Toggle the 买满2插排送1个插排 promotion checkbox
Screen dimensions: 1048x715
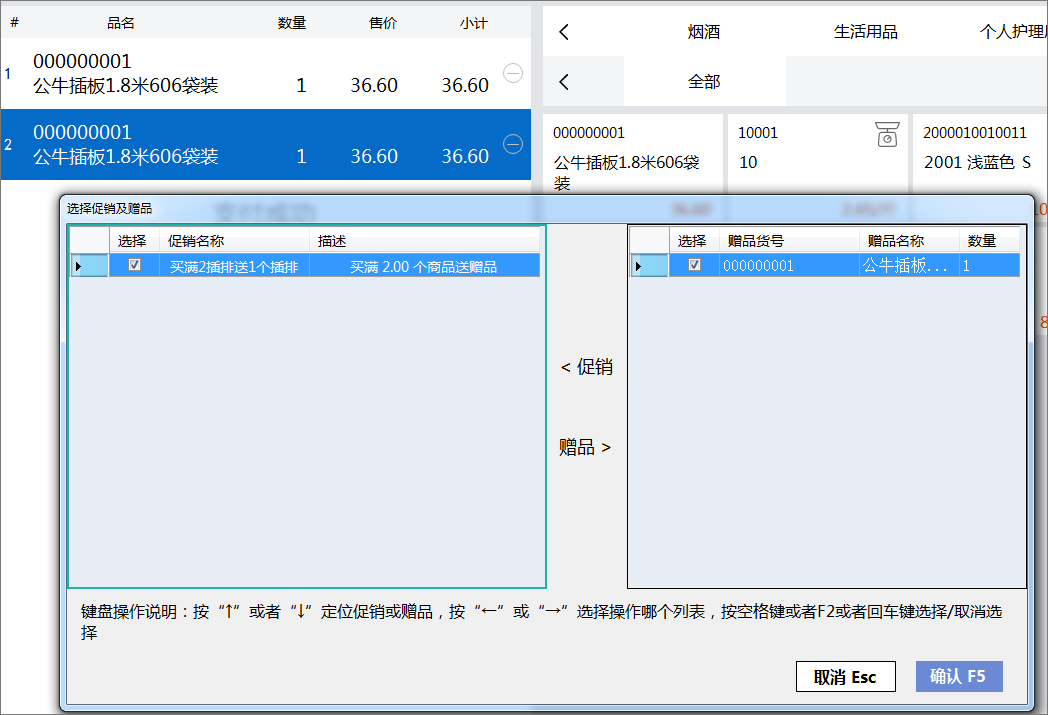[x=134, y=265]
